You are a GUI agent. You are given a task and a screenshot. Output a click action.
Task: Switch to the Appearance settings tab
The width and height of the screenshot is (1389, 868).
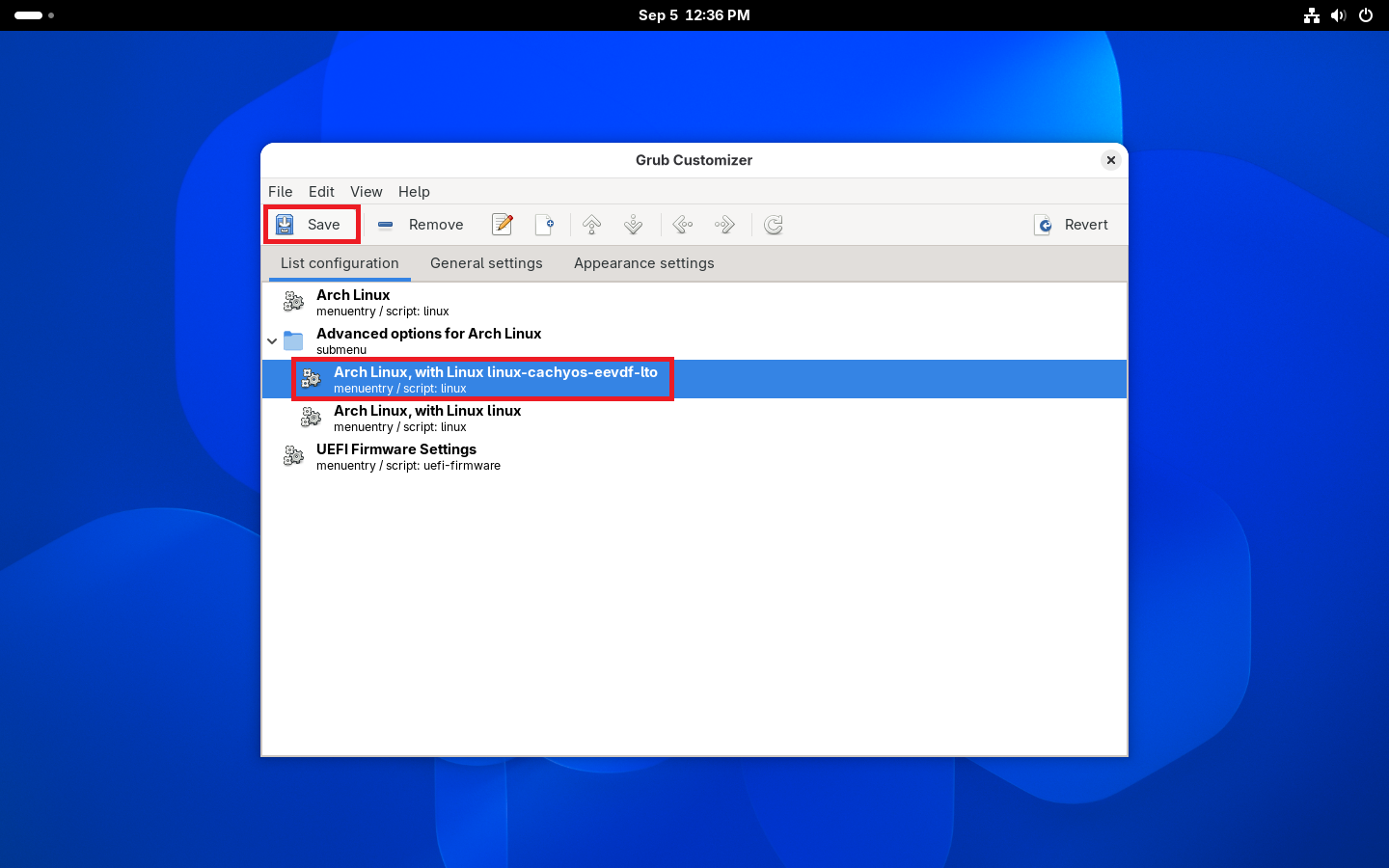coord(644,263)
